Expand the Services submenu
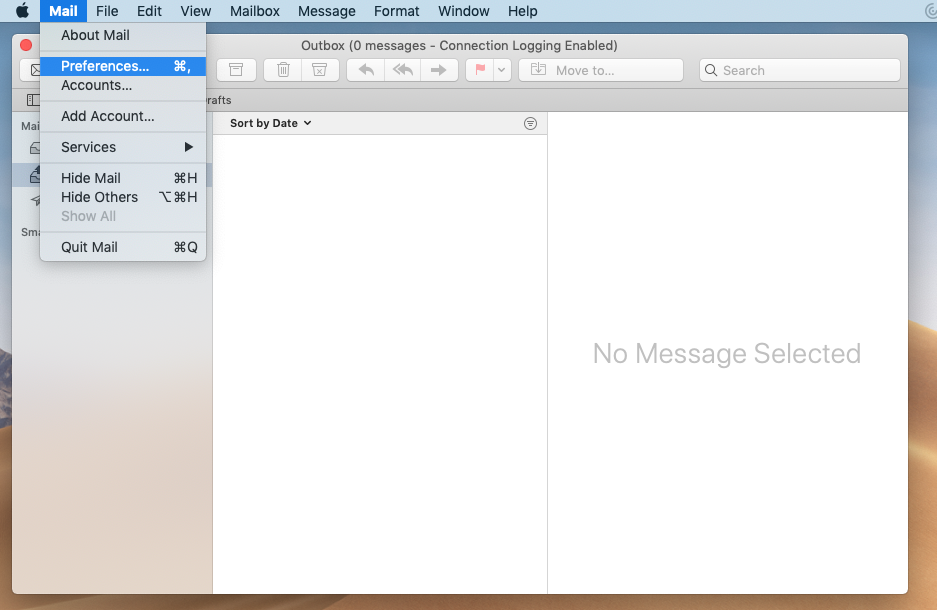The width and height of the screenshot is (937, 610). click(123, 147)
